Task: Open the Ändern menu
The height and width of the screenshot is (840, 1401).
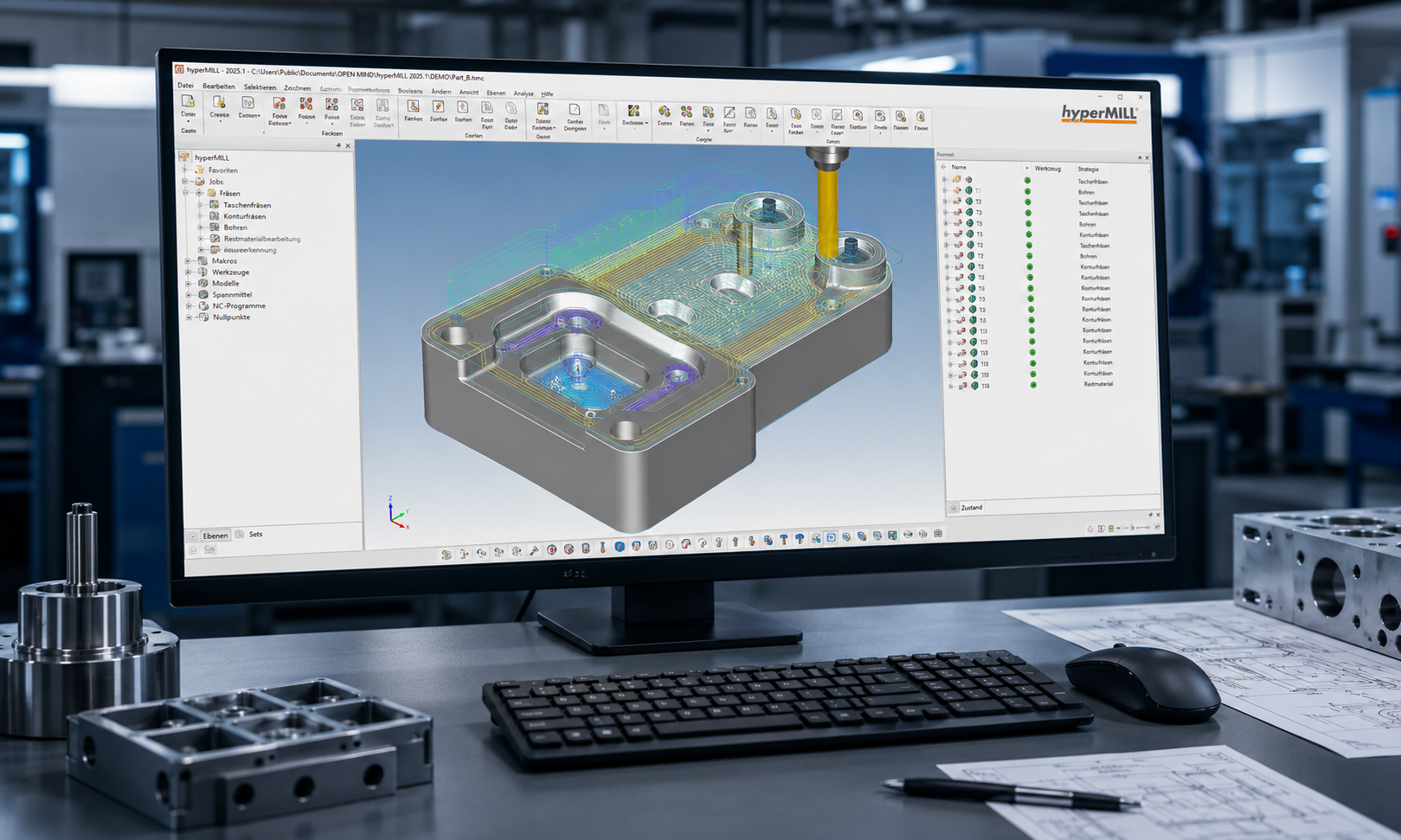Action: [x=441, y=92]
